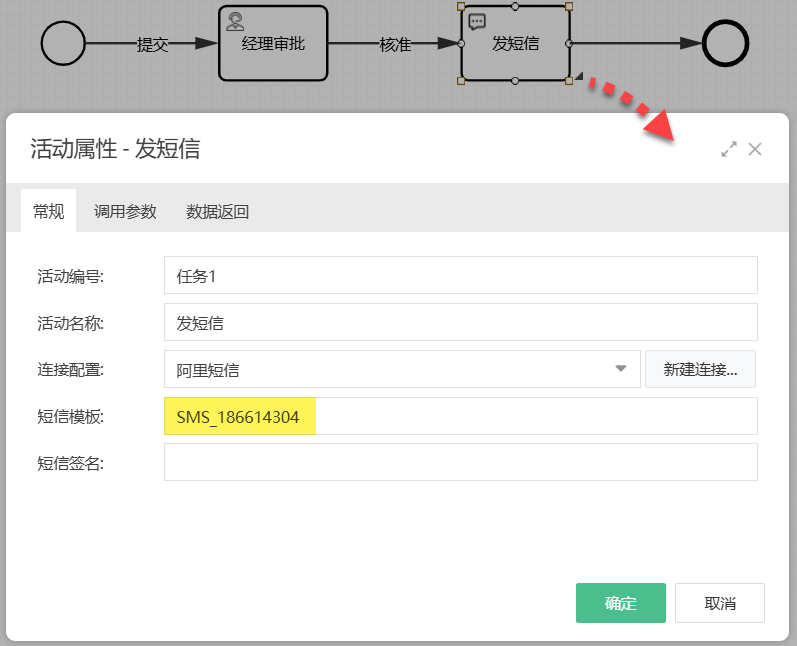Click the user icon on 经理审批 task

(x=236, y=20)
